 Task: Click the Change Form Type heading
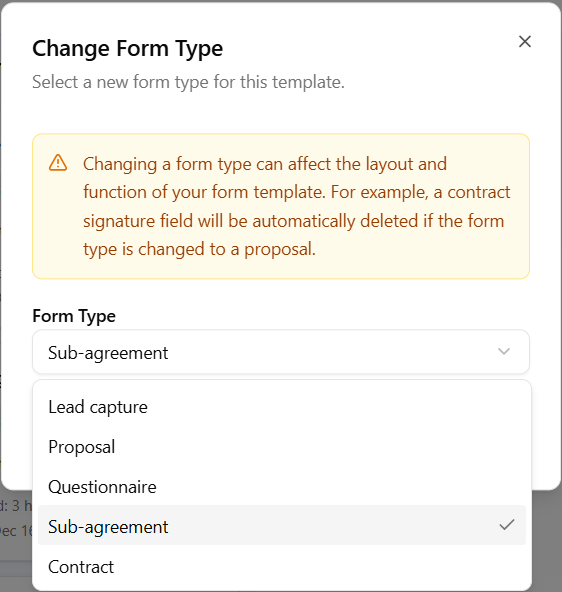(128, 49)
